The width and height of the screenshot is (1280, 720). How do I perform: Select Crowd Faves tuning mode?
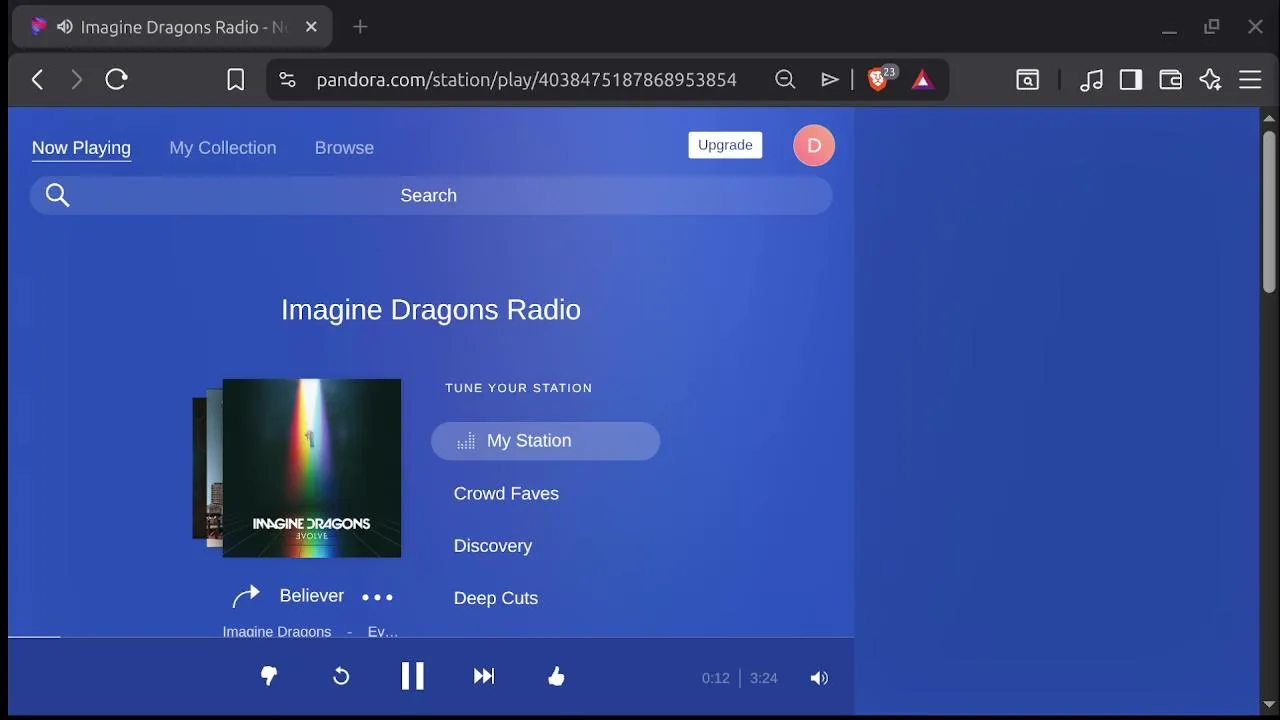click(506, 494)
